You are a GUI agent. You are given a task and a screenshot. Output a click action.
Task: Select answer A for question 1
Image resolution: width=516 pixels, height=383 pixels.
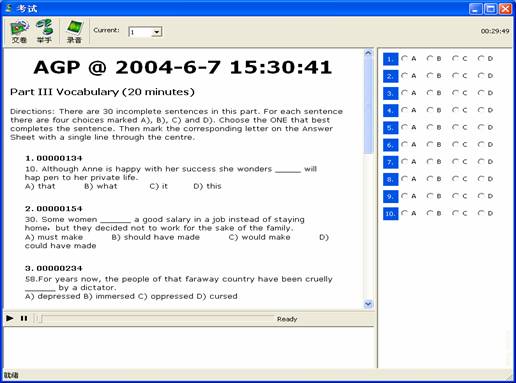tap(405, 58)
